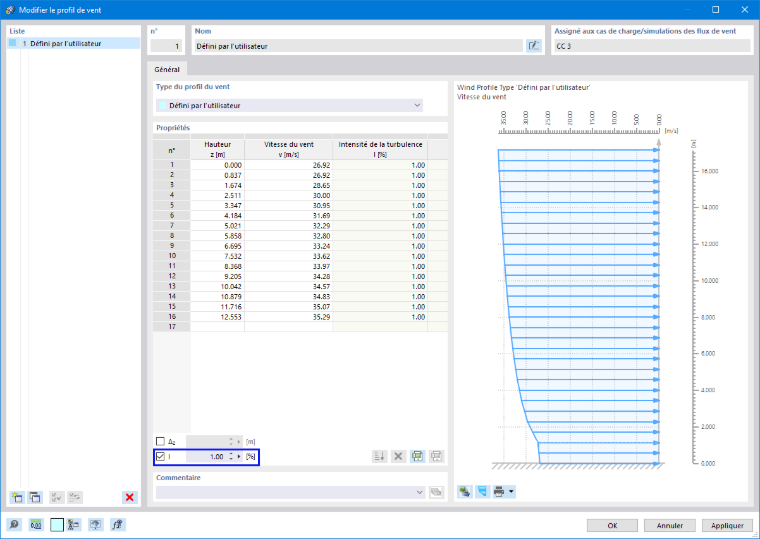Click the edit name icon beside Nom field

coord(534,46)
